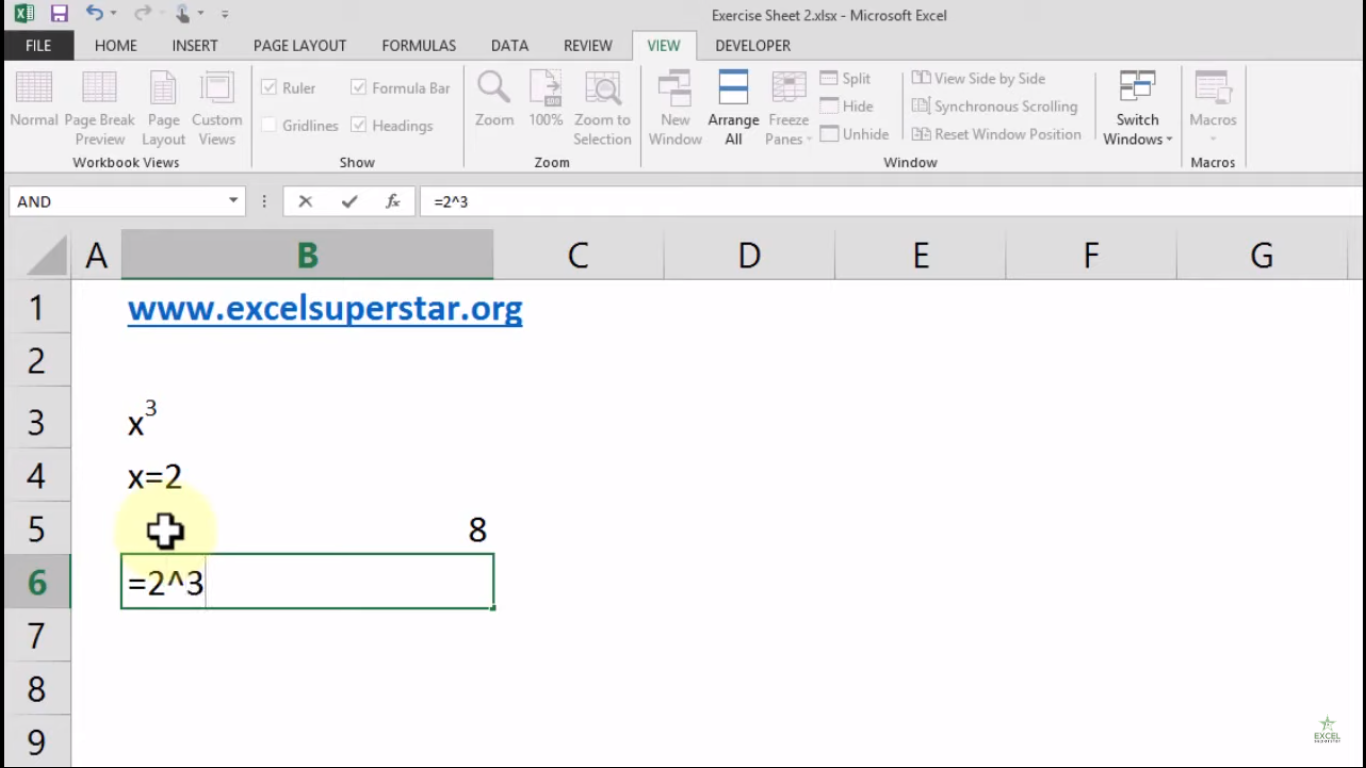Switch to the DEVELOPER tab

click(753, 45)
